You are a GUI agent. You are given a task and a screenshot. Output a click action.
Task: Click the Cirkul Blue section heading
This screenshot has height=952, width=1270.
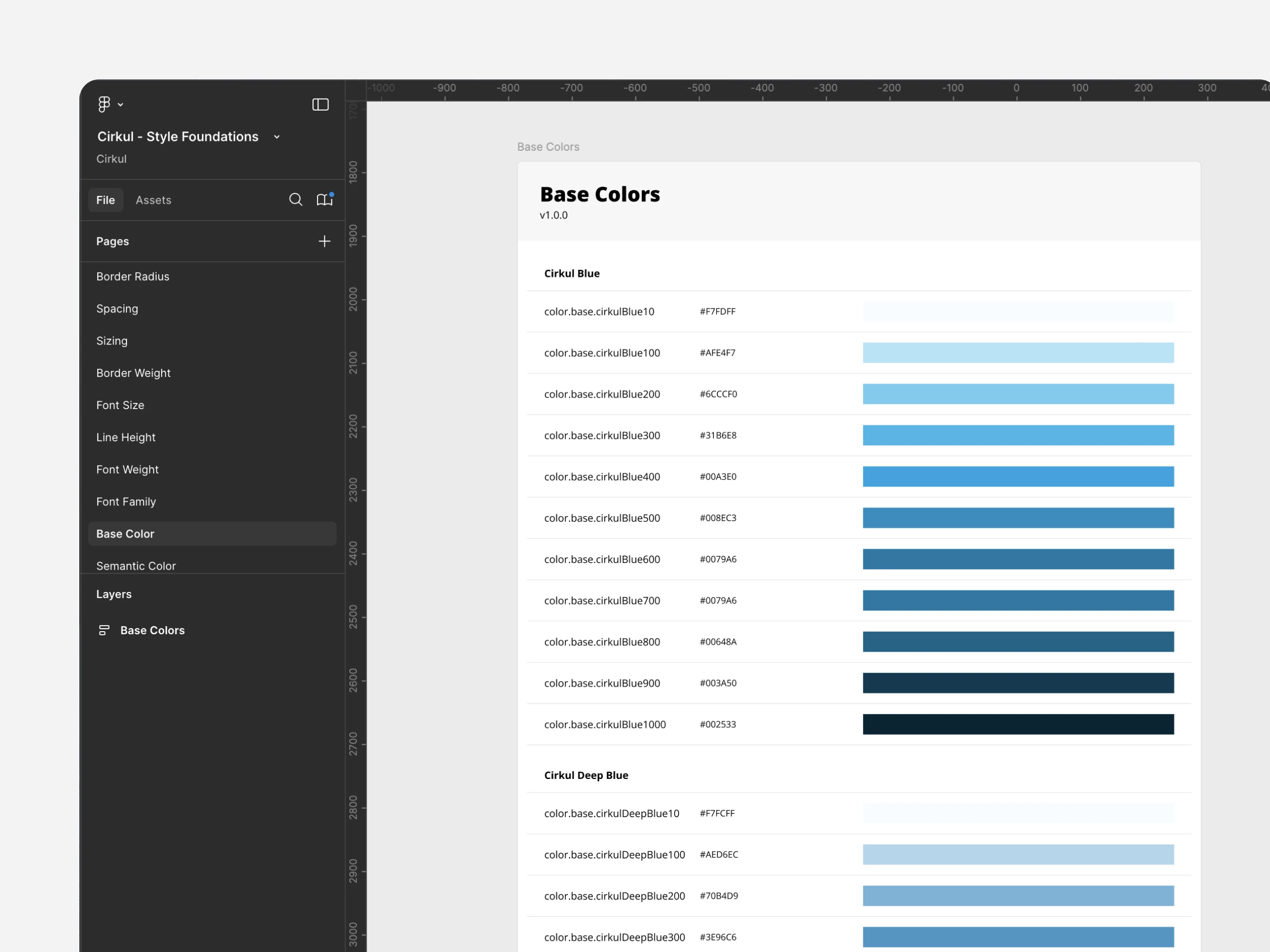coord(572,274)
